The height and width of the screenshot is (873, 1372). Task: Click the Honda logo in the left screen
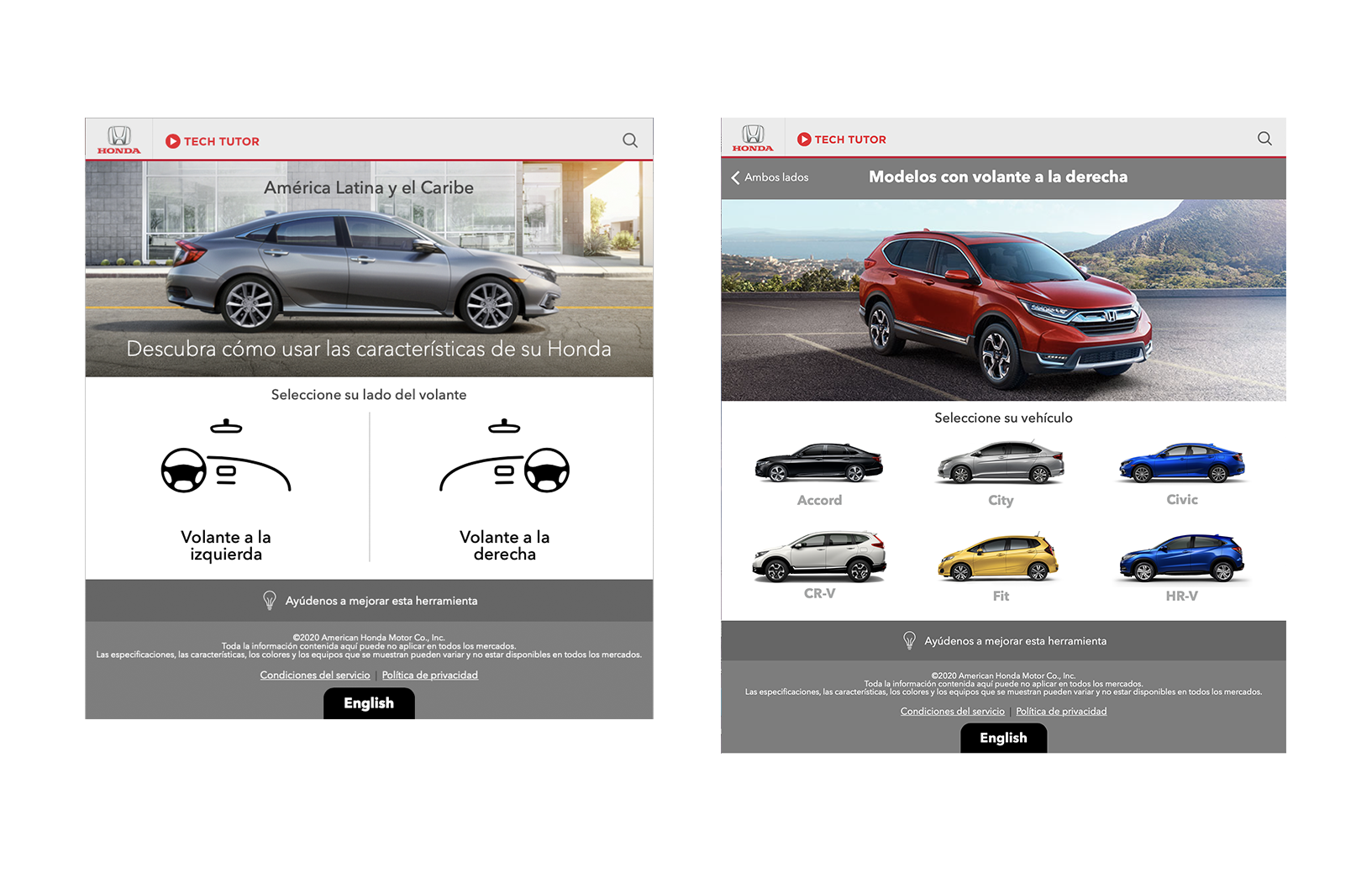point(119,139)
